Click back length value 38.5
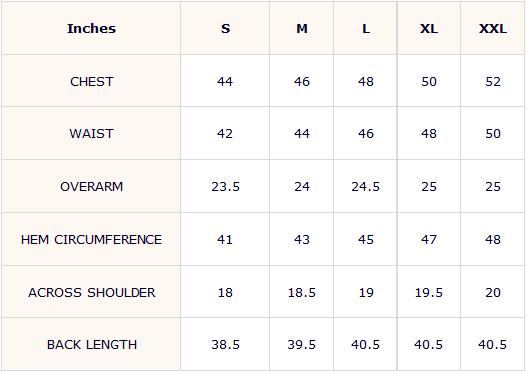This screenshot has width=528, height=374. click(x=225, y=345)
